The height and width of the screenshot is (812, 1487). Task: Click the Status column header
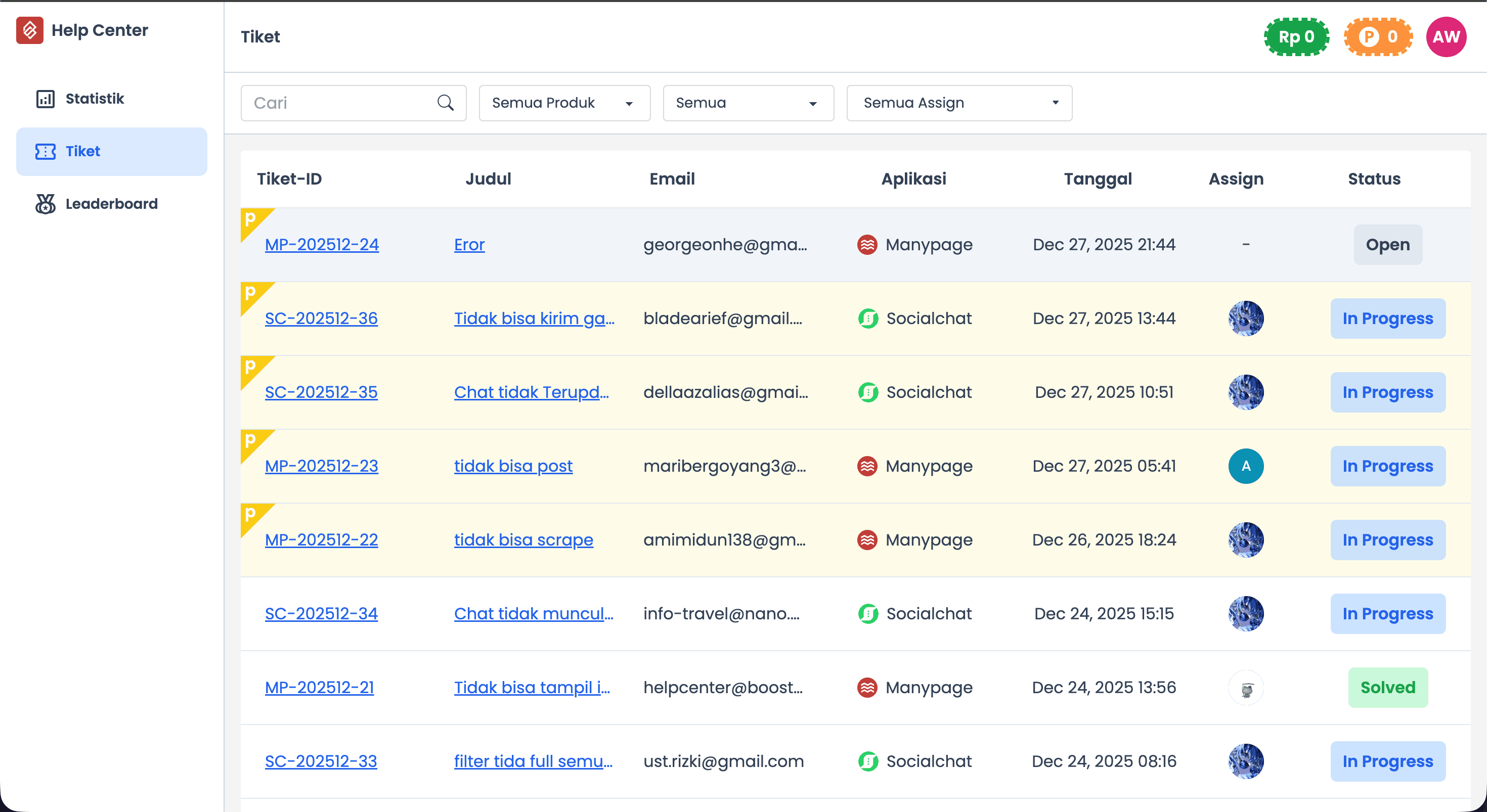point(1374,179)
